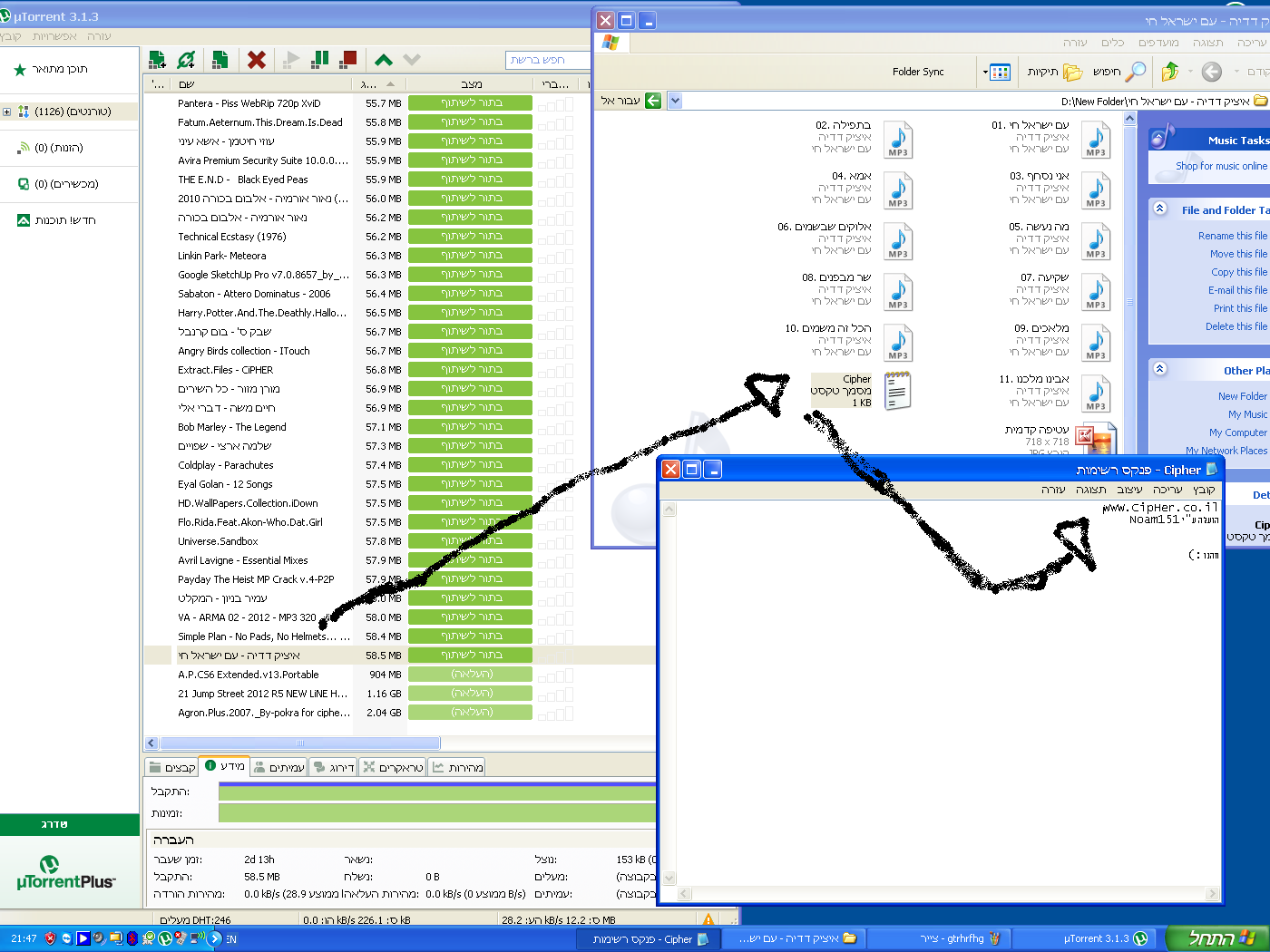Click the Folders icon in Explorer toolbar

[1055, 72]
